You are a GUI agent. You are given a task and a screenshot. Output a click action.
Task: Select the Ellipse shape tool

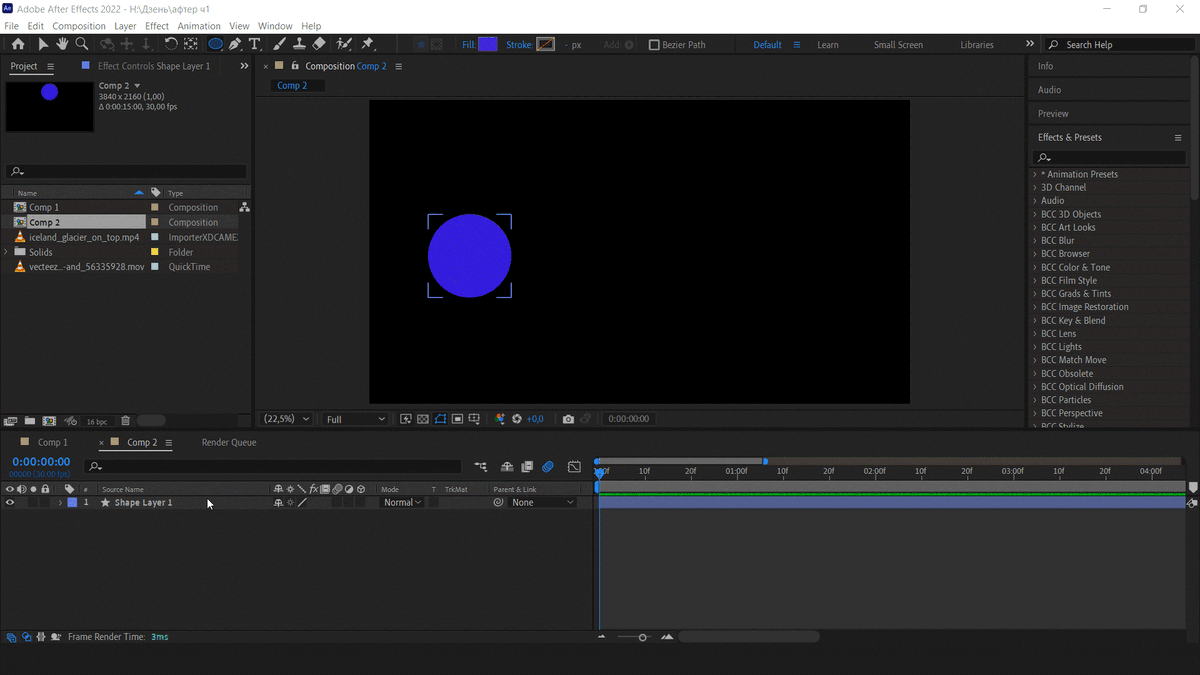215,44
